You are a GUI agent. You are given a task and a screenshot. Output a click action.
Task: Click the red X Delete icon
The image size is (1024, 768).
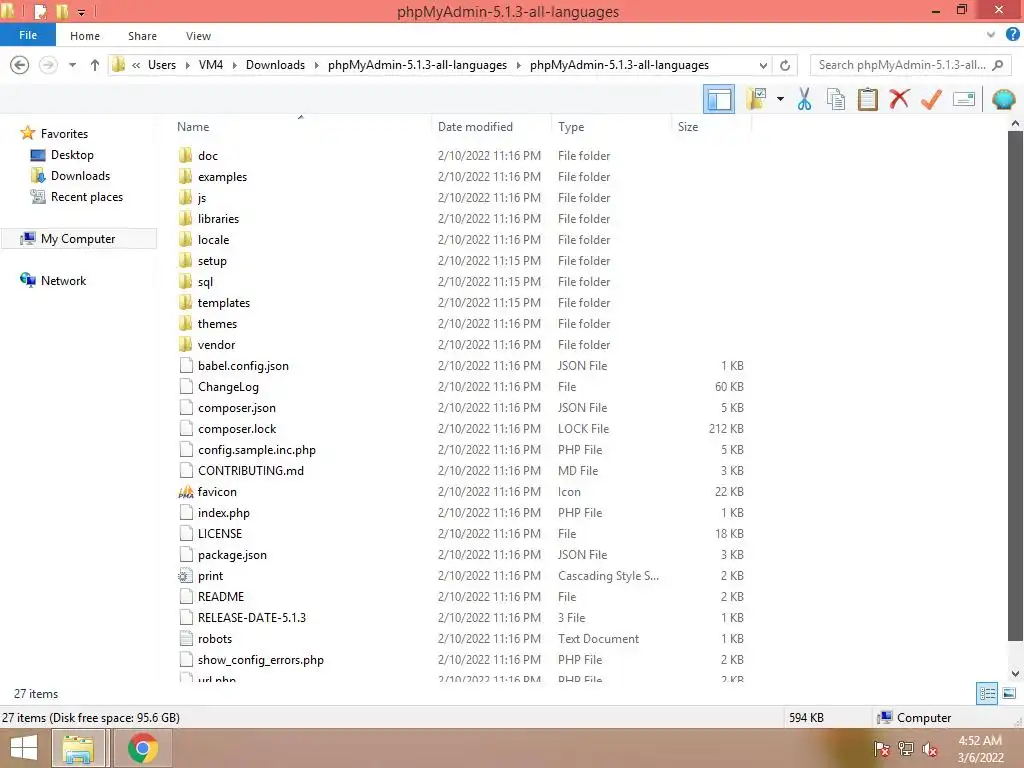pyautogui.click(x=899, y=99)
